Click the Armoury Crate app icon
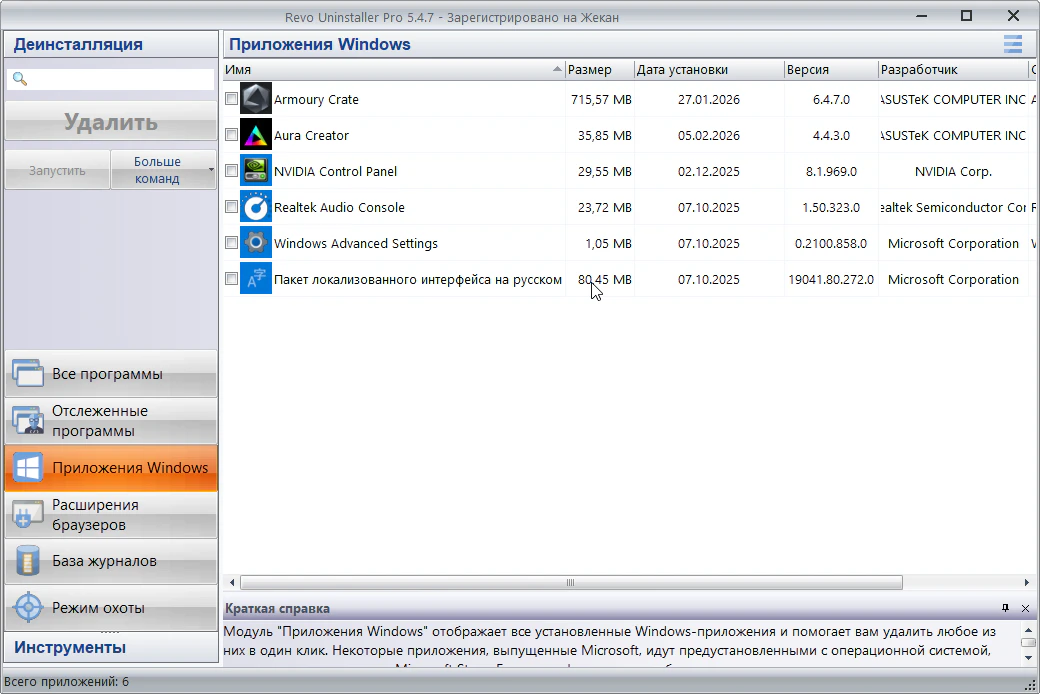This screenshot has height=694, width=1040. (x=256, y=99)
